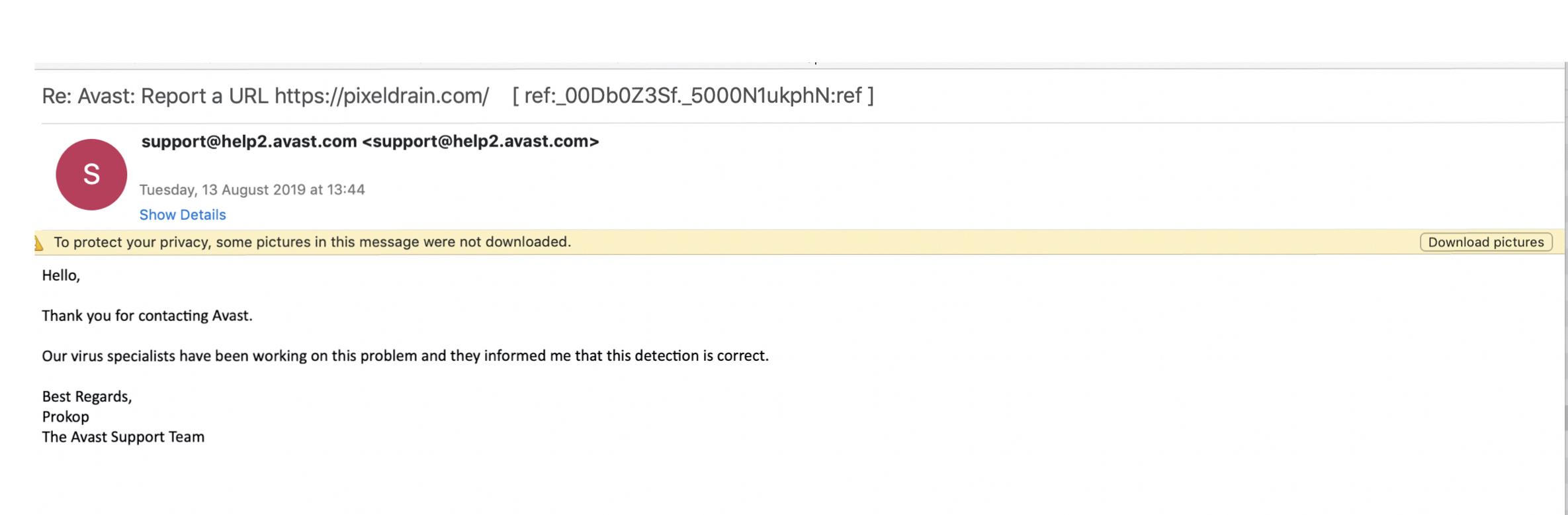Click the yellow warning icon in privacy banner
The width and height of the screenshot is (1568, 515).
point(39,243)
